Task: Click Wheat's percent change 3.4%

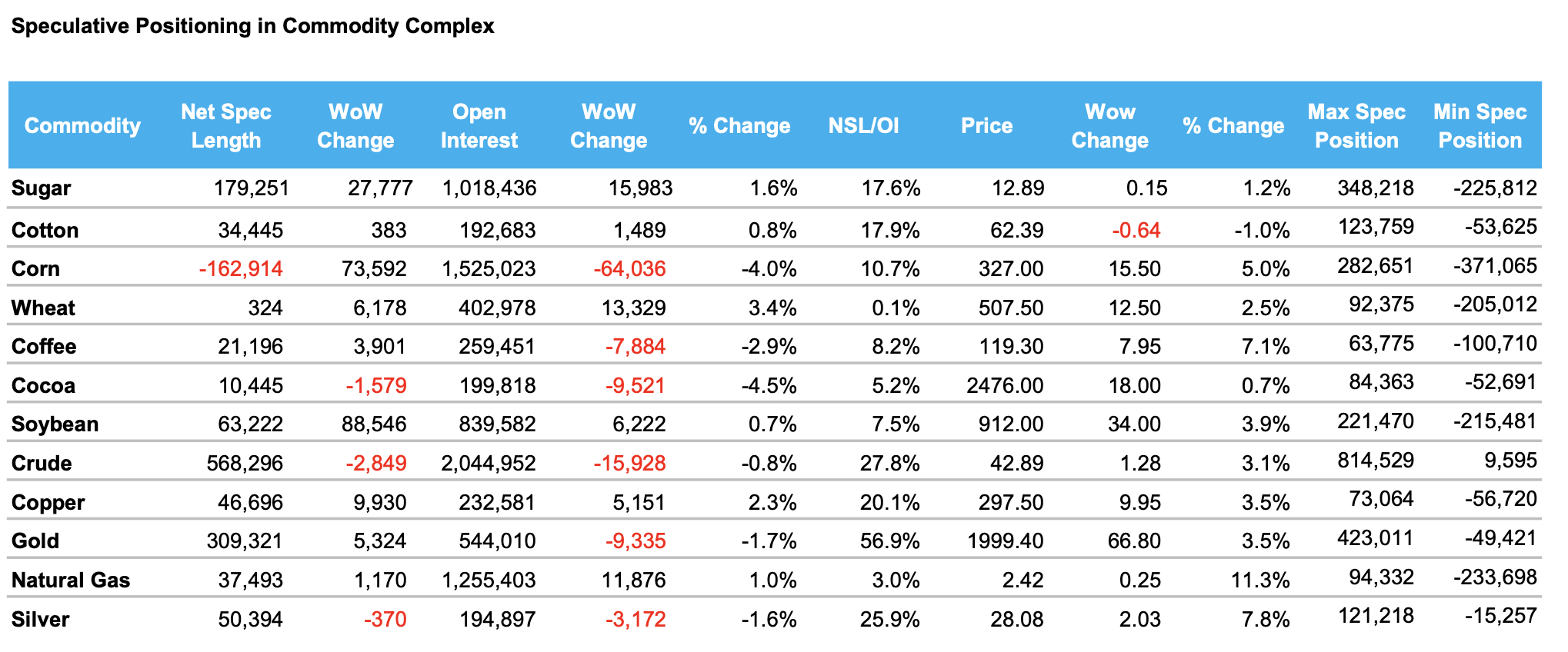Action: (x=772, y=308)
